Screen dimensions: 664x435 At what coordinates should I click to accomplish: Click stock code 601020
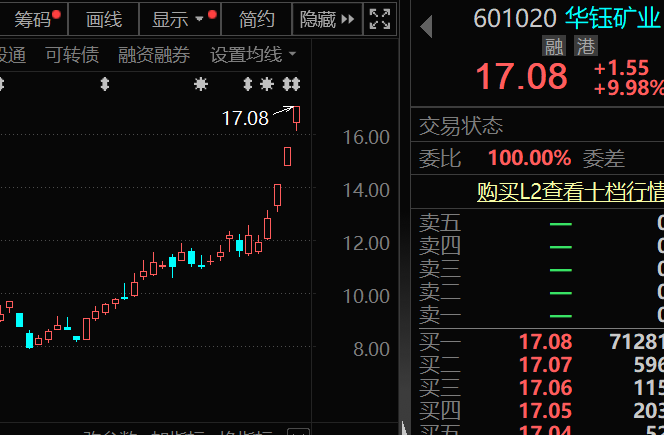515,19
